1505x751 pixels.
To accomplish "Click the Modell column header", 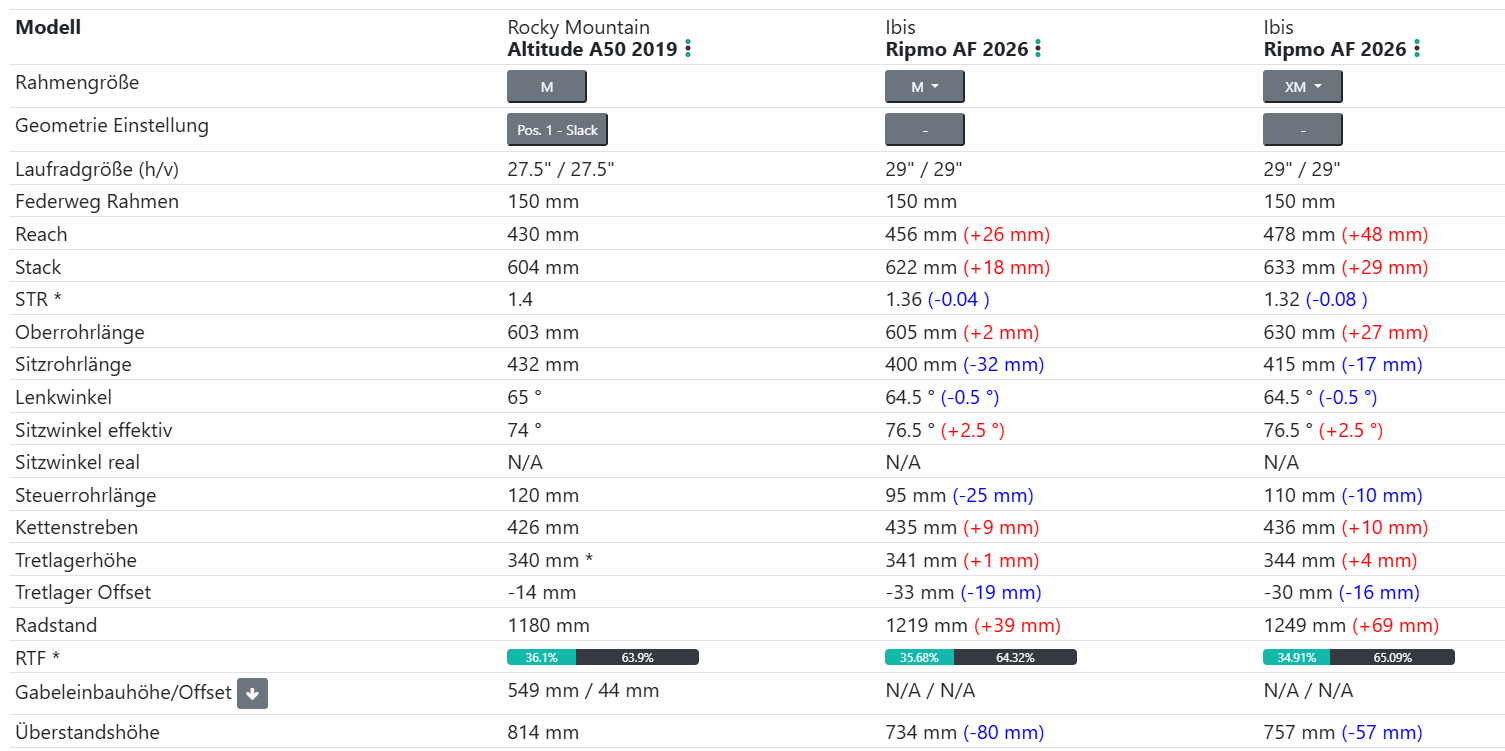I will (48, 28).
